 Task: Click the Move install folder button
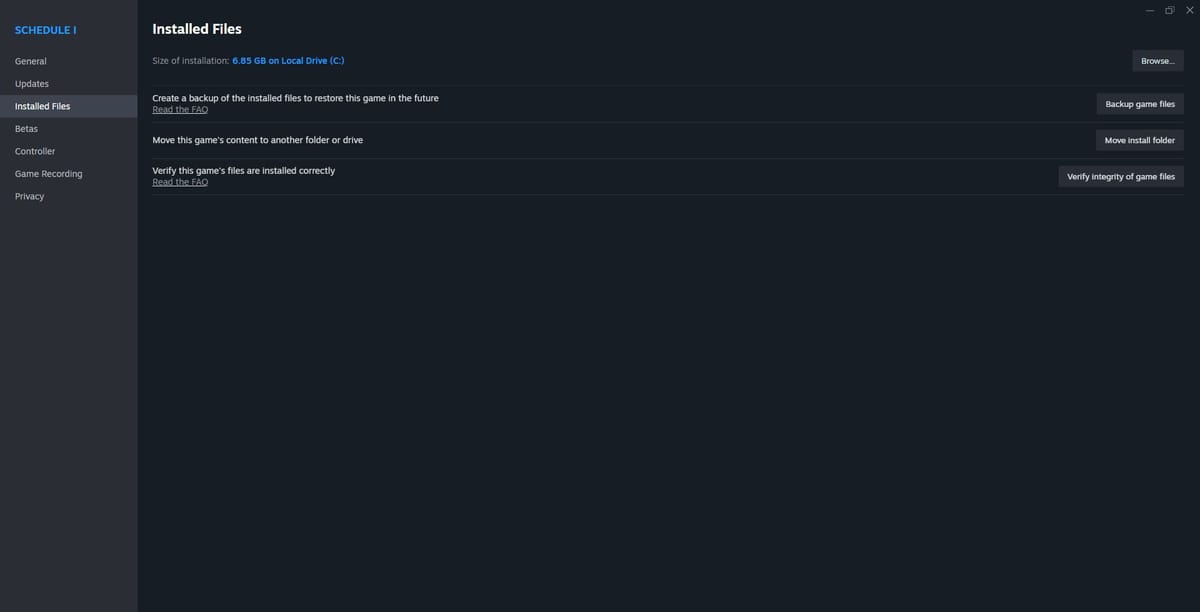(1139, 139)
